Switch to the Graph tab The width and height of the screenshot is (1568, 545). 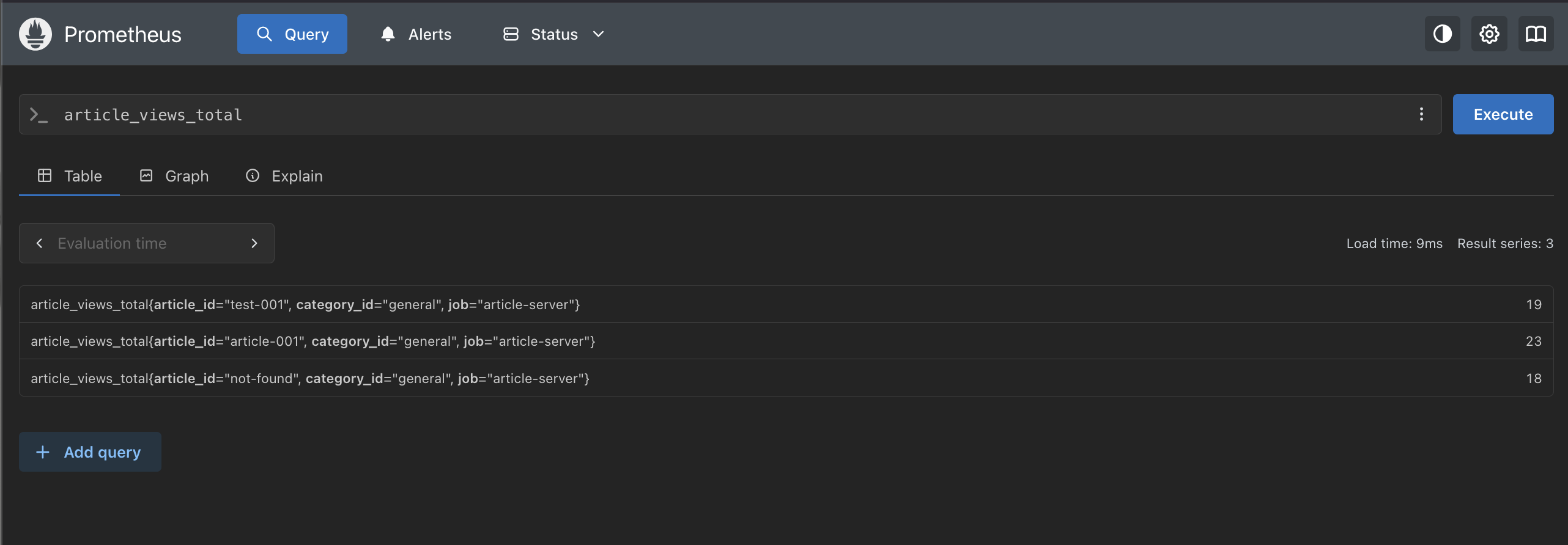(174, 176)
